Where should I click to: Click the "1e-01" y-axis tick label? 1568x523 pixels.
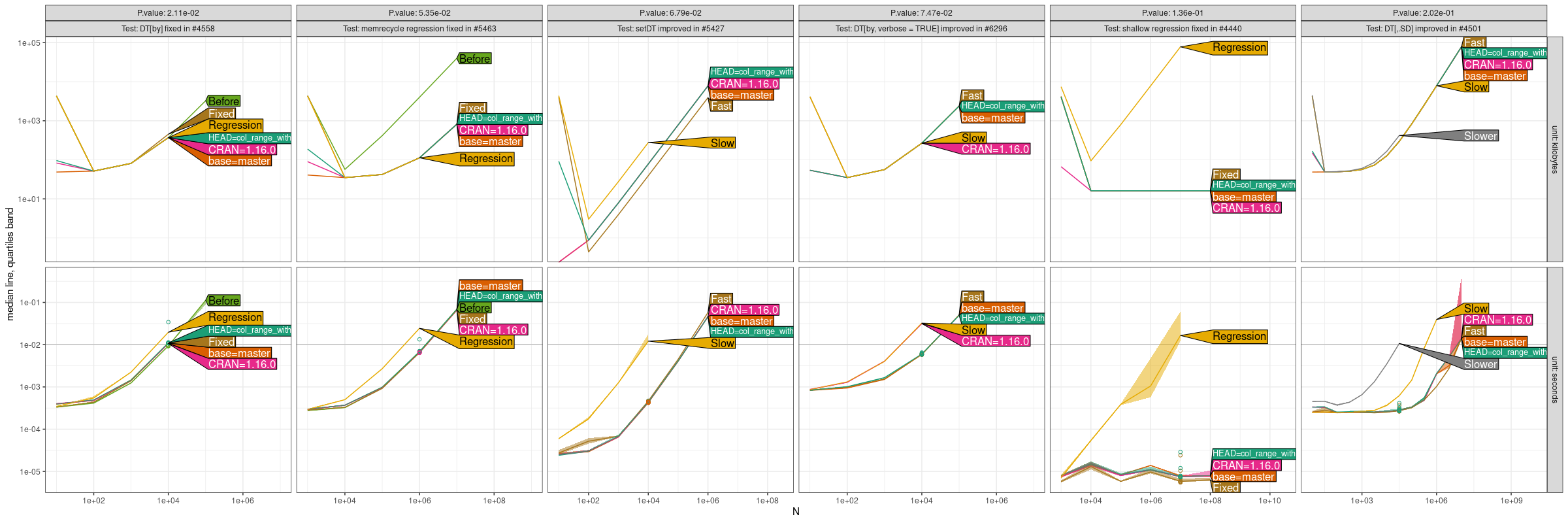tap(29, 303)
